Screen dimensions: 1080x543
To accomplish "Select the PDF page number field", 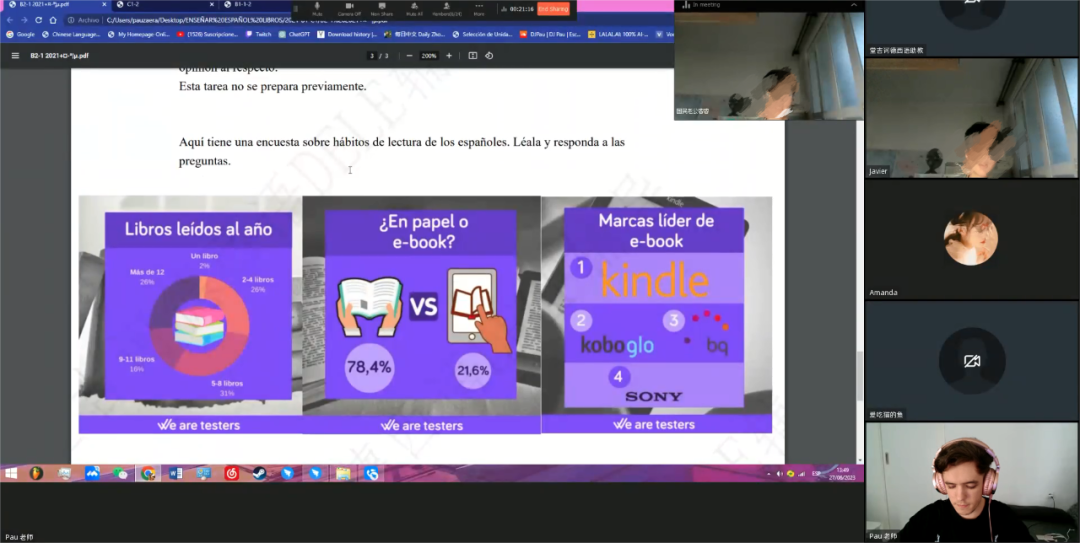I will point(373,56).
